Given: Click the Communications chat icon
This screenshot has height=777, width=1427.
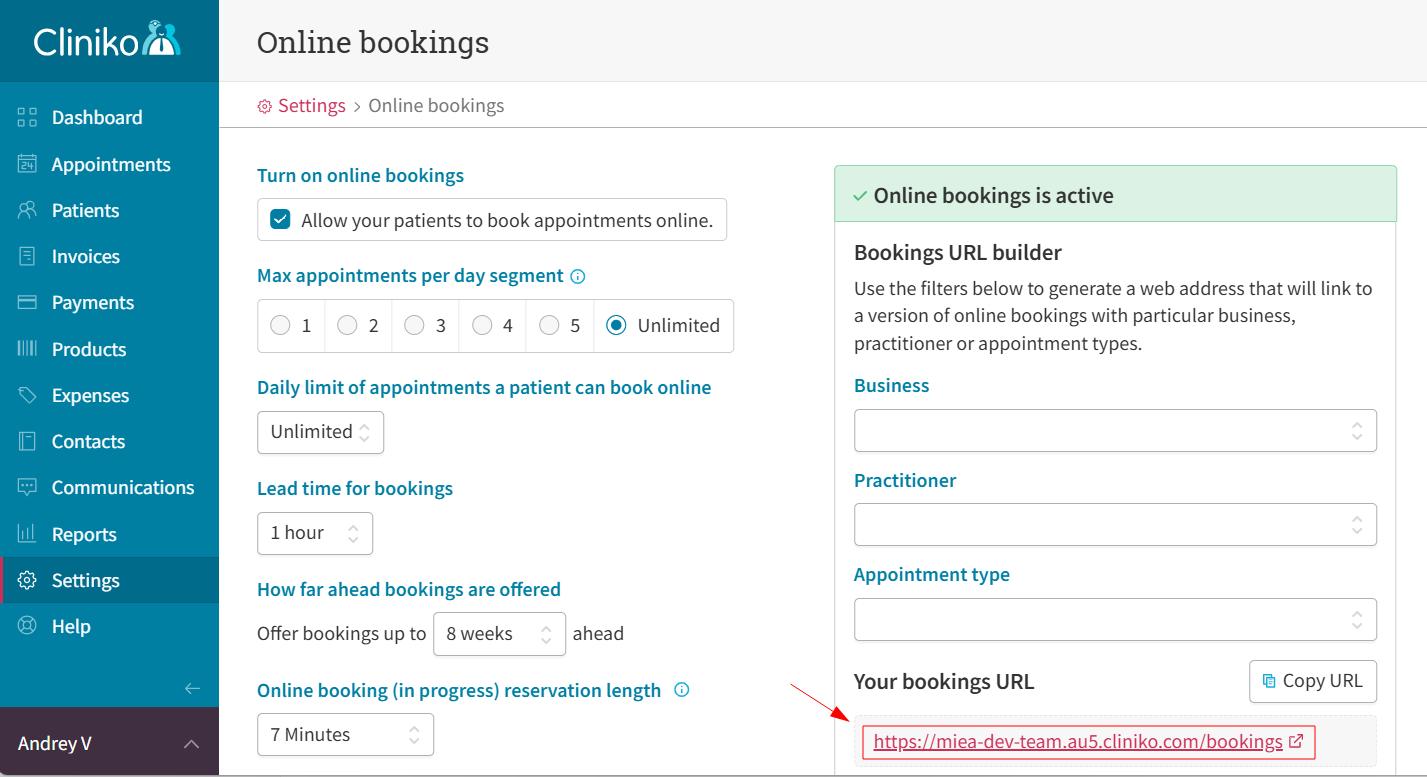Looking at the screenshot, I should click(26, 487).
